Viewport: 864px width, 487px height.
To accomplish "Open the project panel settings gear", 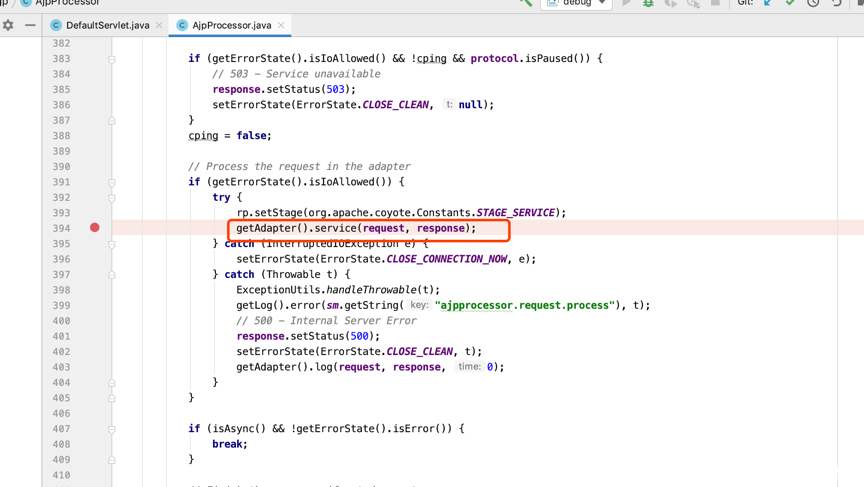I will click(x=8, y=25).
